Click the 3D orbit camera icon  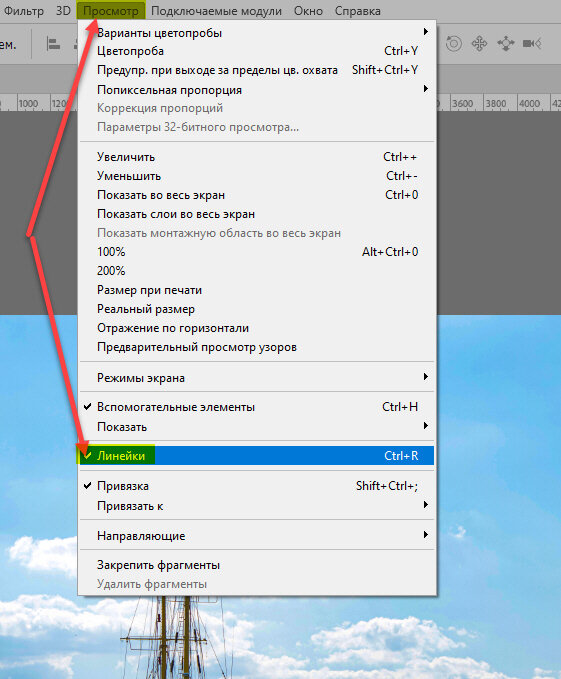[453, 43]
